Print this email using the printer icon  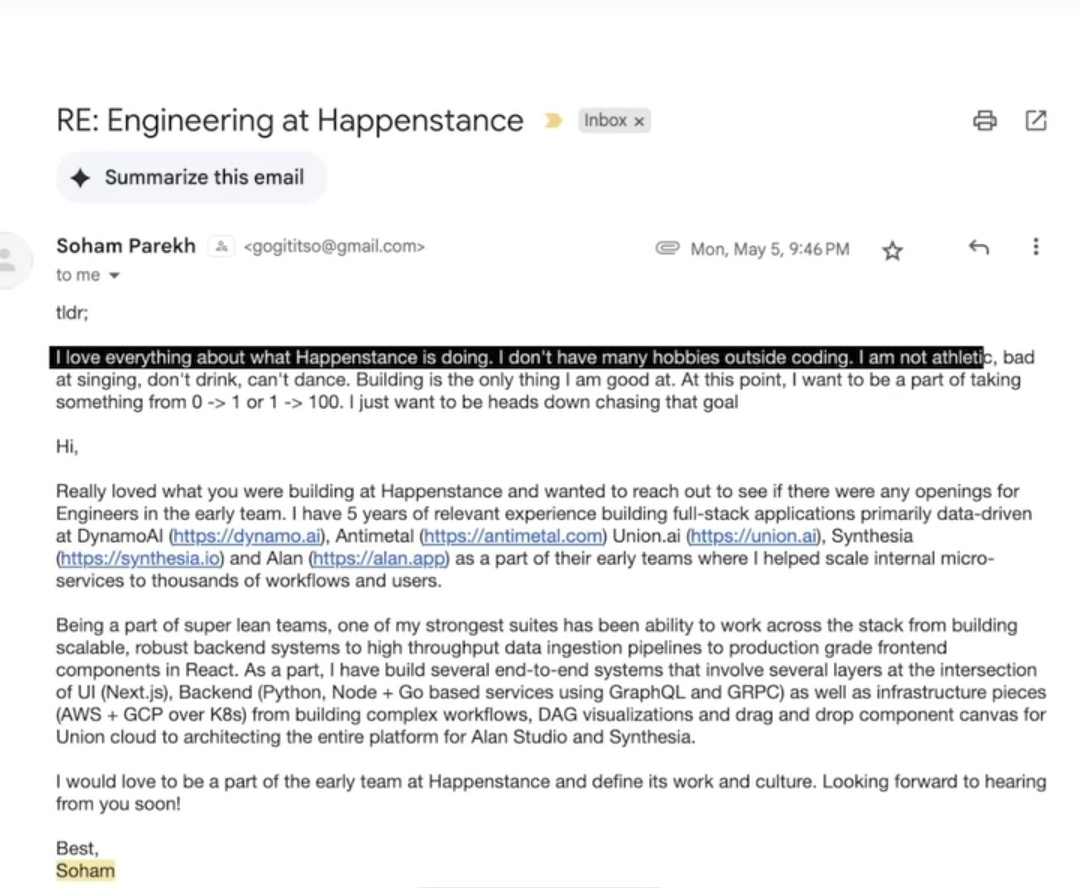click(985, 121)
